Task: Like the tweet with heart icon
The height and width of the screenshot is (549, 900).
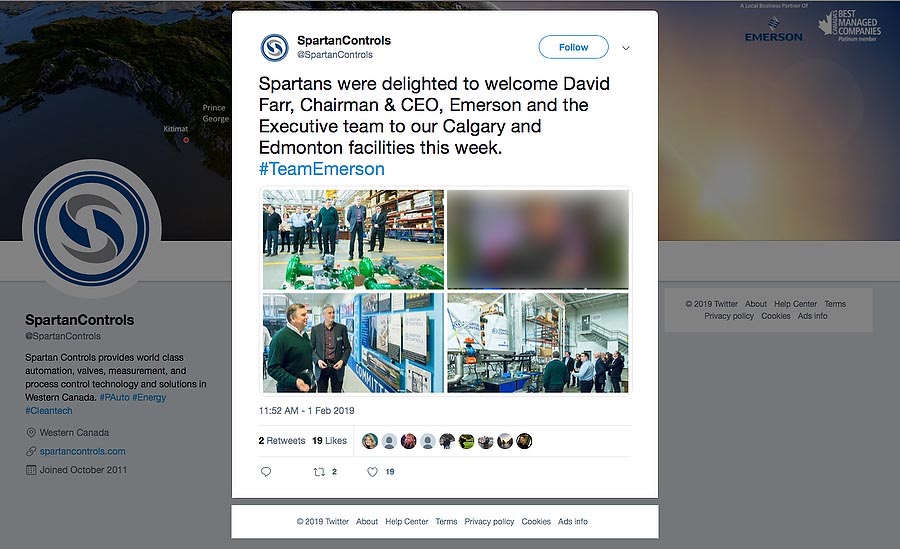Action: [372, 472]
